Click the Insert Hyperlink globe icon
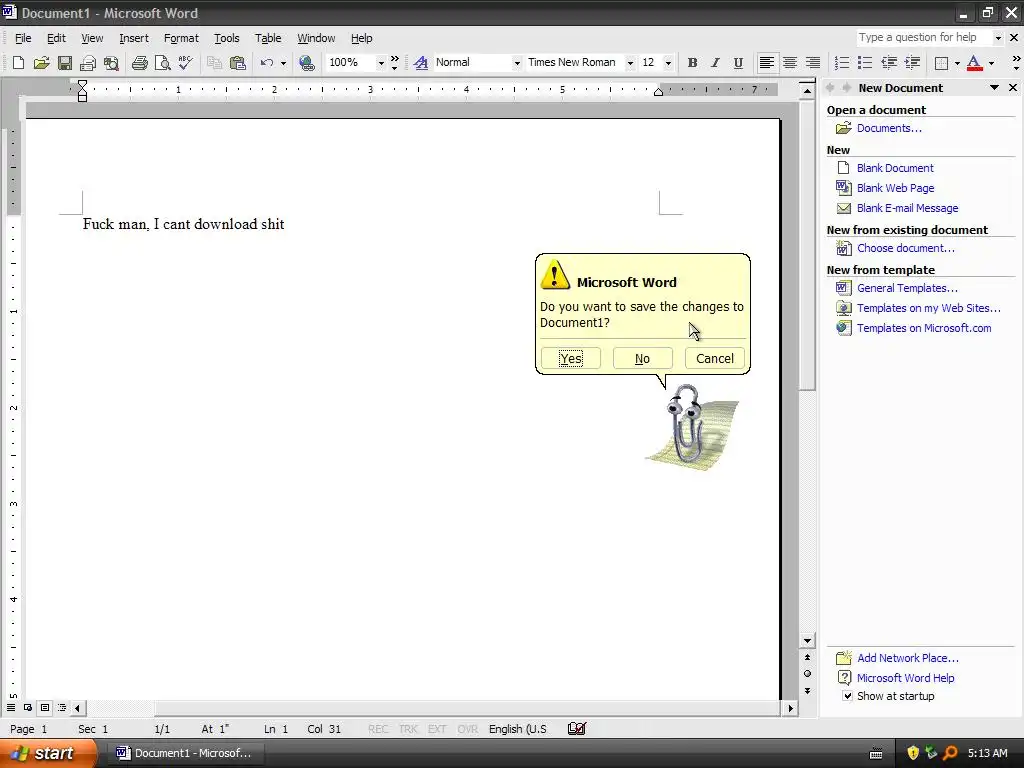The height and width of the screenshot is (768, 1024). [306, 63]
